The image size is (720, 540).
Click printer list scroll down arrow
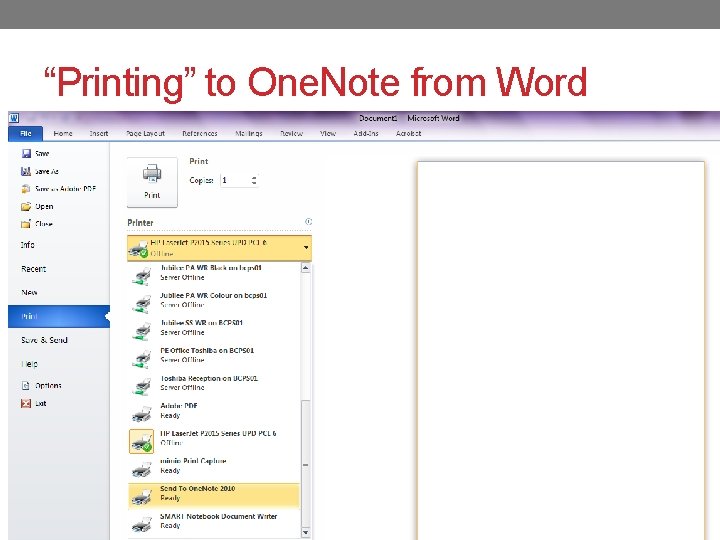pyautogui.click(x=305, y=532)
